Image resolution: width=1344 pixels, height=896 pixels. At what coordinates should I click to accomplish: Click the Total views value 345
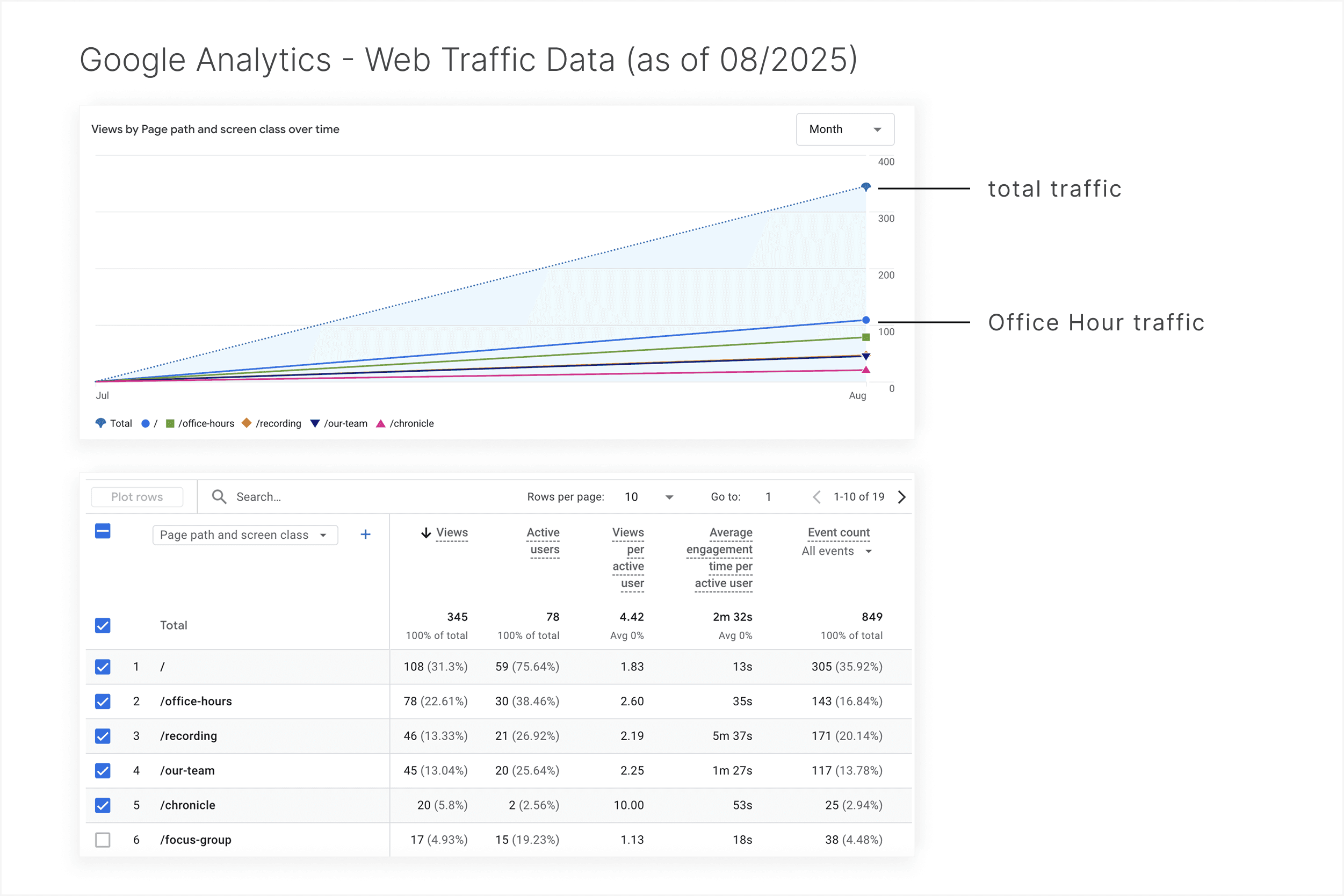pos(457,617)
